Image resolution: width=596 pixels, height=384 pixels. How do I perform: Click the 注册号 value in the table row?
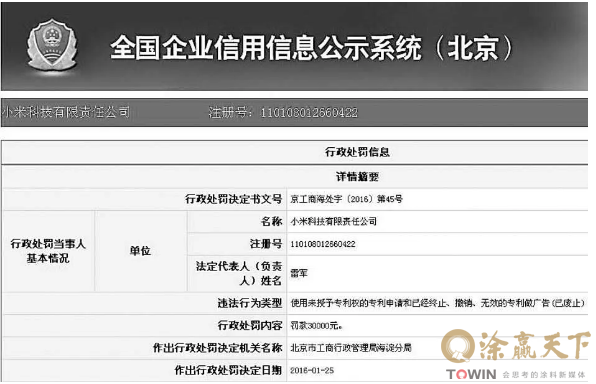(323, 244)
